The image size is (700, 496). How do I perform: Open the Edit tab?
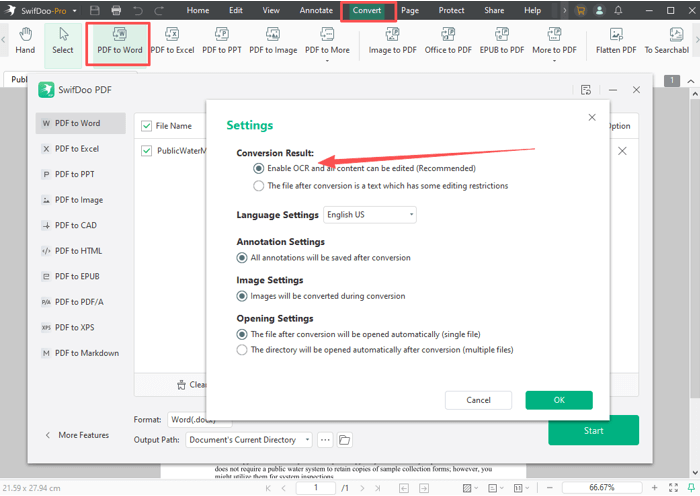(236, 10)
